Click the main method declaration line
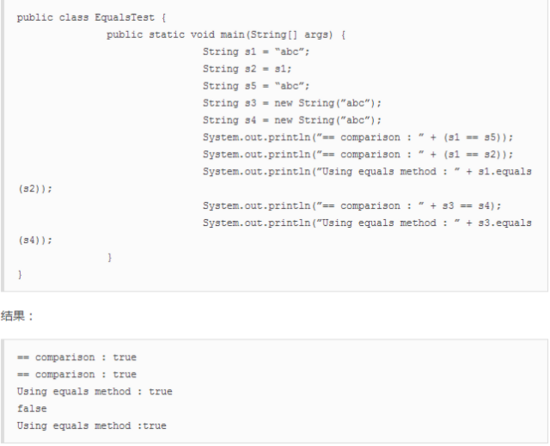The image size is (550, 446). (x=226, y=35)
